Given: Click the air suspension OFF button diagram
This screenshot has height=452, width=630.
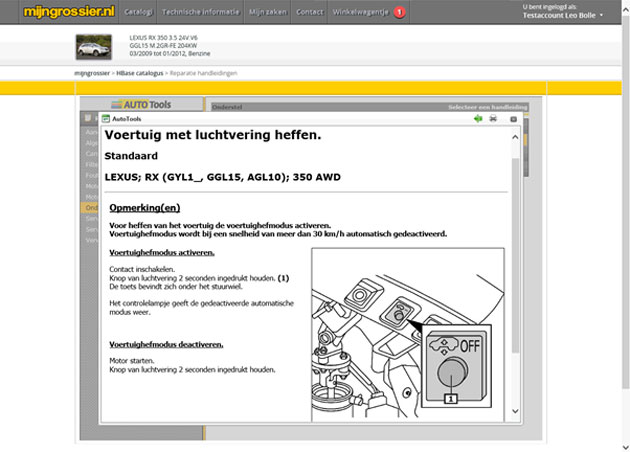Looking at the screenshot, I should (456, 364).
